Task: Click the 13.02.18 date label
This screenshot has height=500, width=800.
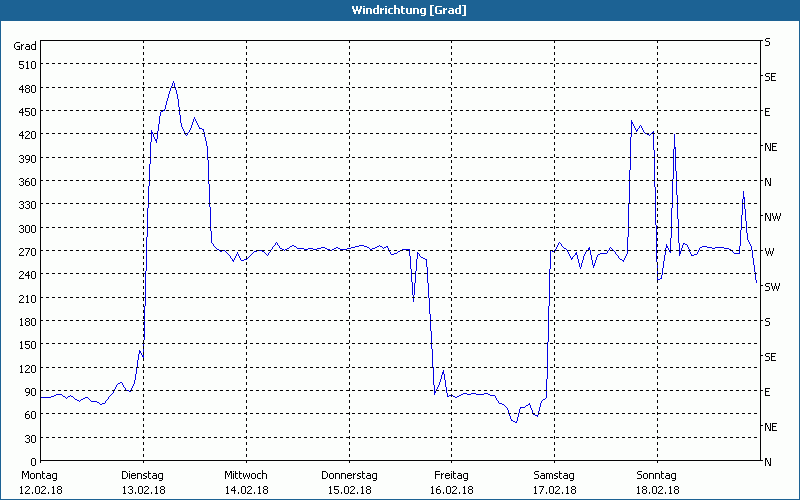Action: click(x=143, y=490)
